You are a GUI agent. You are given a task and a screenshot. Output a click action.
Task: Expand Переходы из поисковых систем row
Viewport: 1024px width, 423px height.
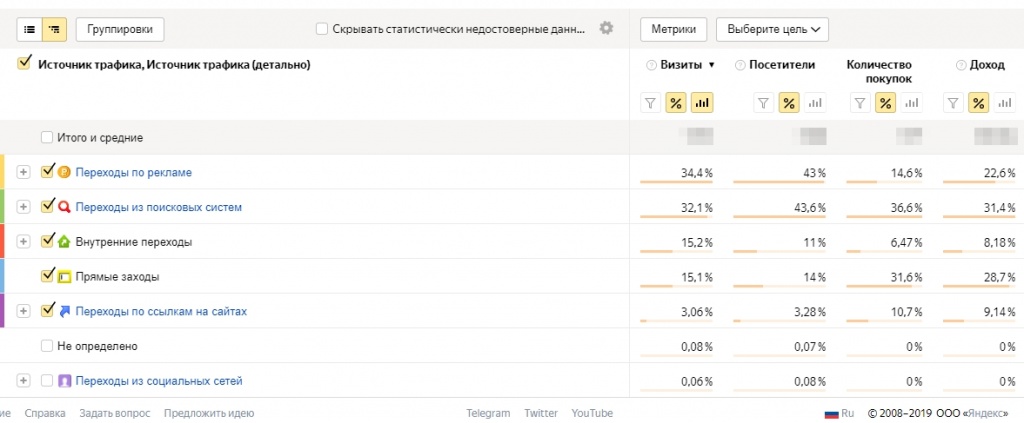(x=24, y=207)
